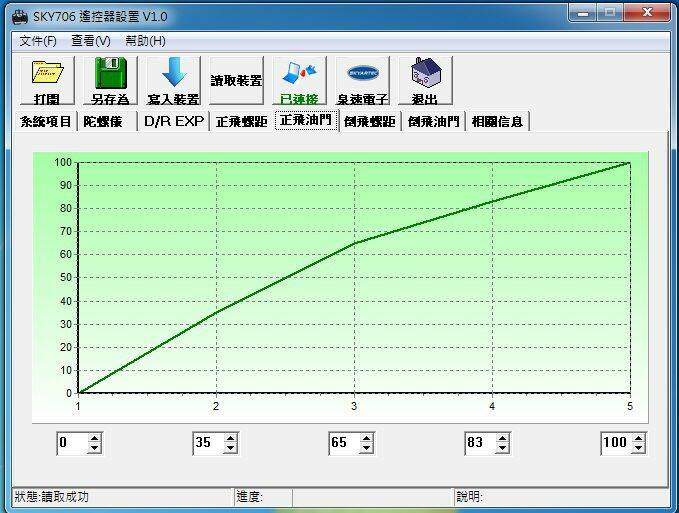Screen dimensions: 679x513
Task: Decrease the 35 value with down arrow
Action: click(x=230, y=448)
